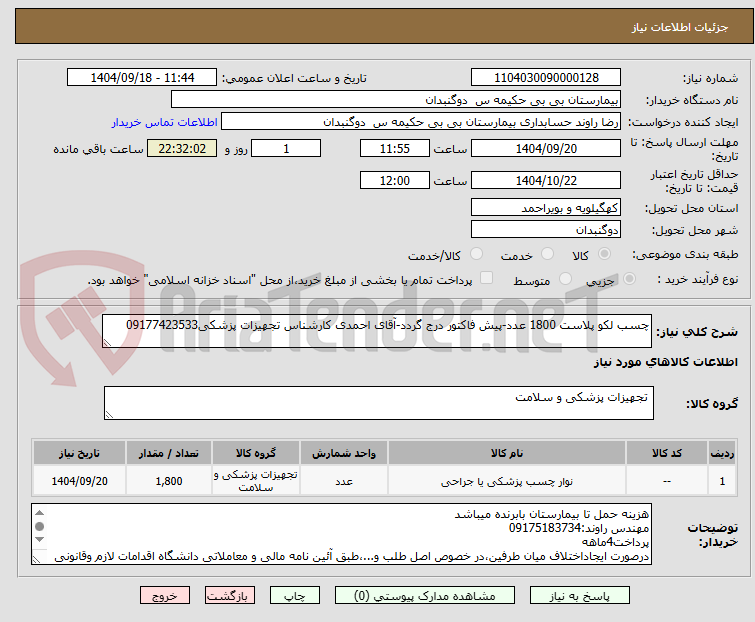Click unit cell عدد
Image resolution: width=755 pixels, height=622 pixels.
click(x=344, y=481)
